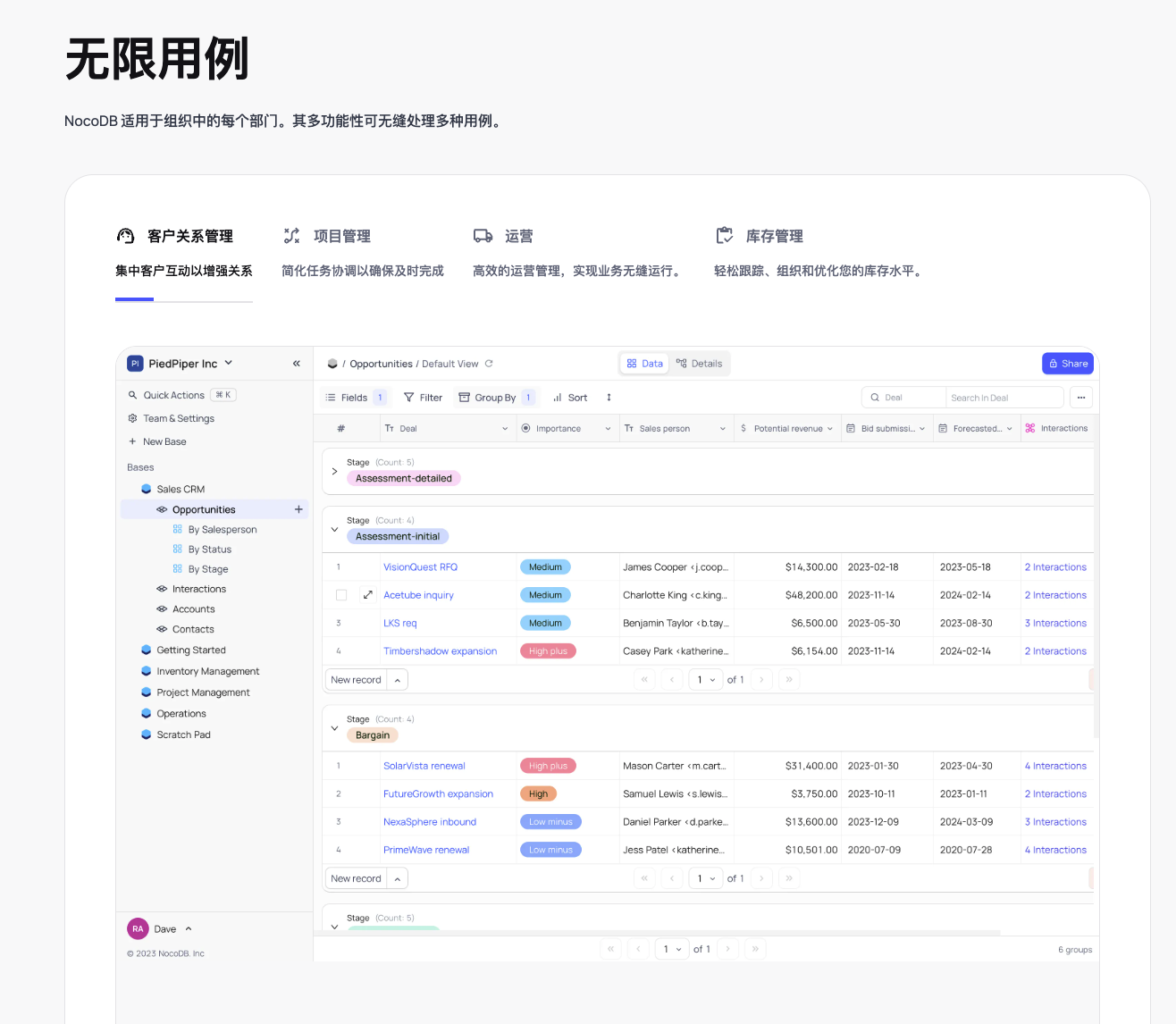This screenshot has width=1176, height=1024.
Task: Open the three-dots more options menu
Action: pyautogui.click(x=1081, y=398)
